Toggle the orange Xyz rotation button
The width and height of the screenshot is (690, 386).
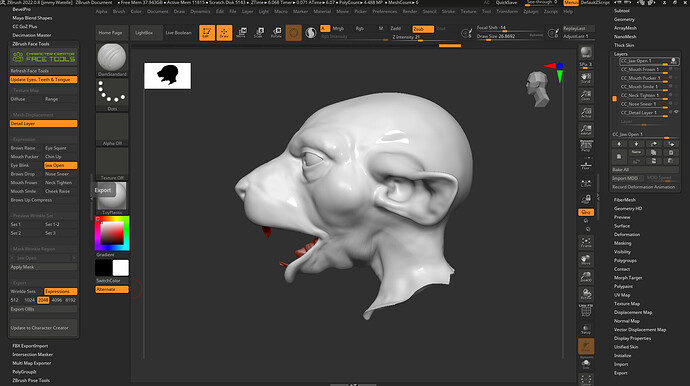(586, 212)
